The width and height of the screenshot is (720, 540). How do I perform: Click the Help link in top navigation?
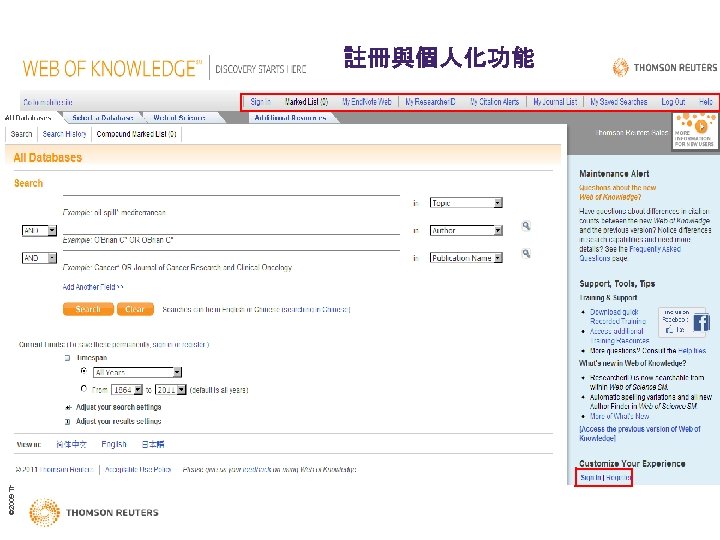(x=706, y=101)
